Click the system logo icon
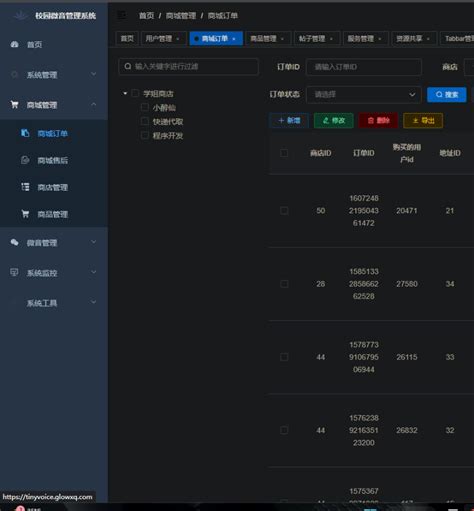Screen dimensions: 474x511 coord(21,15)
